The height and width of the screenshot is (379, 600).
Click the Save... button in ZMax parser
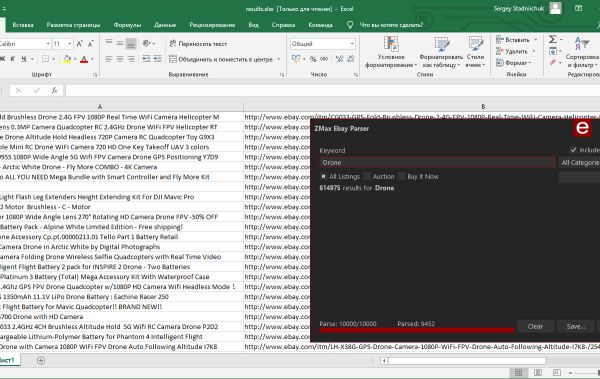pyautogui.click(x=576, y=327)
